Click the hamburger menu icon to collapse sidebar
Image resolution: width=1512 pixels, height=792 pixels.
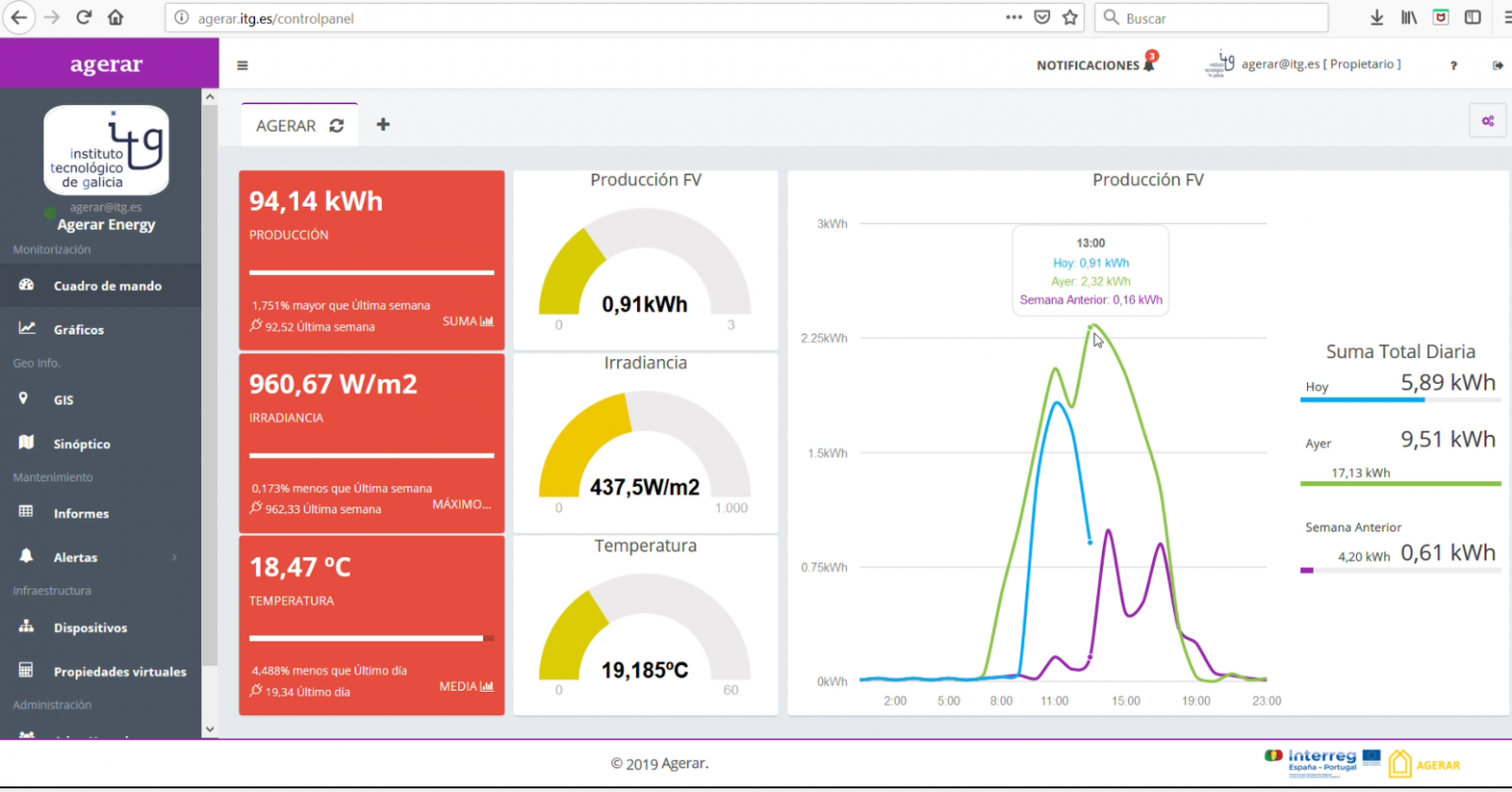point(243,65)
